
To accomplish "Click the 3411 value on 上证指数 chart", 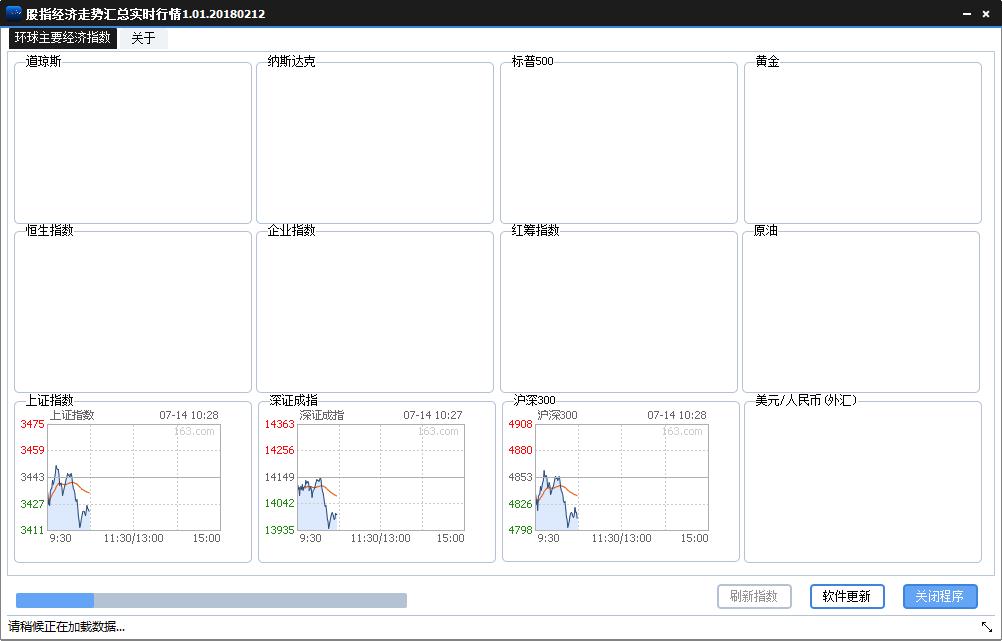I will coord(32,530).
